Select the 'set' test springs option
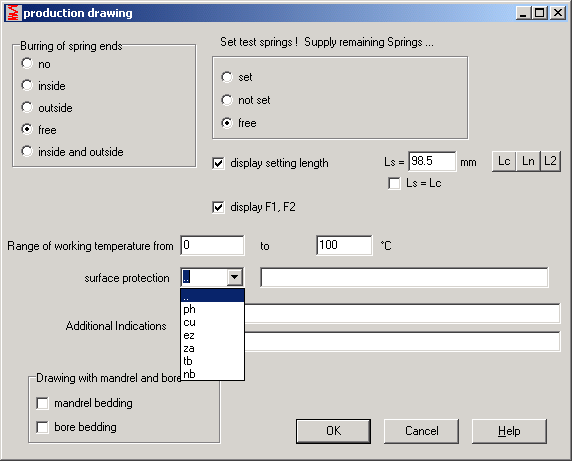 pyautogui.click(x=227, y=77)
